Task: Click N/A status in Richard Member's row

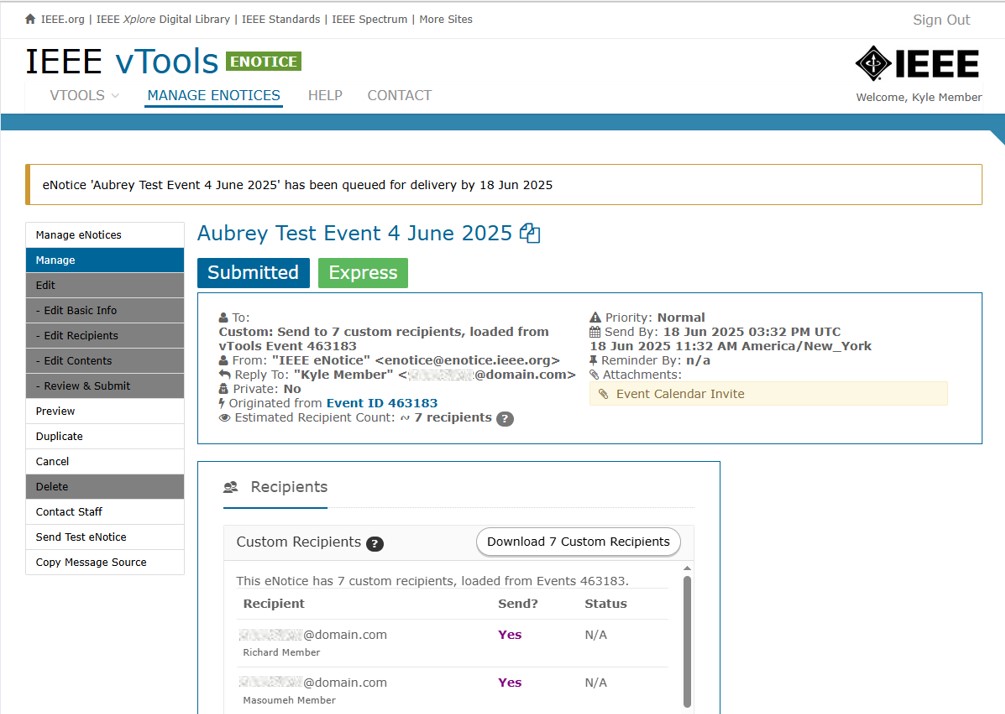Action: tap(595, 635)
